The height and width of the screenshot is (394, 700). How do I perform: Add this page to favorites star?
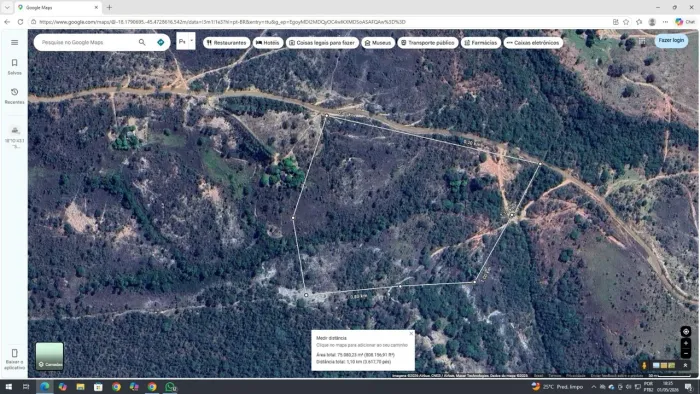click(626, 22)
